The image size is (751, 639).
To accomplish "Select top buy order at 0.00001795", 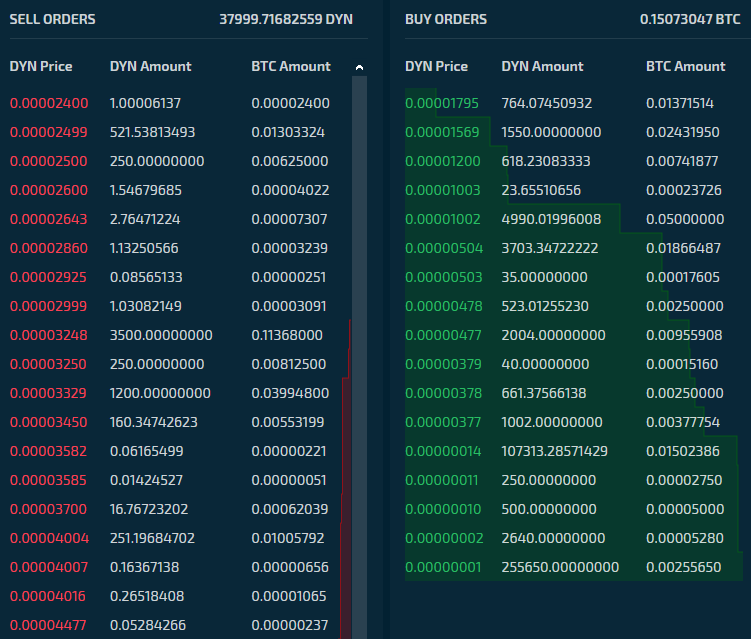I will [443, 103].
